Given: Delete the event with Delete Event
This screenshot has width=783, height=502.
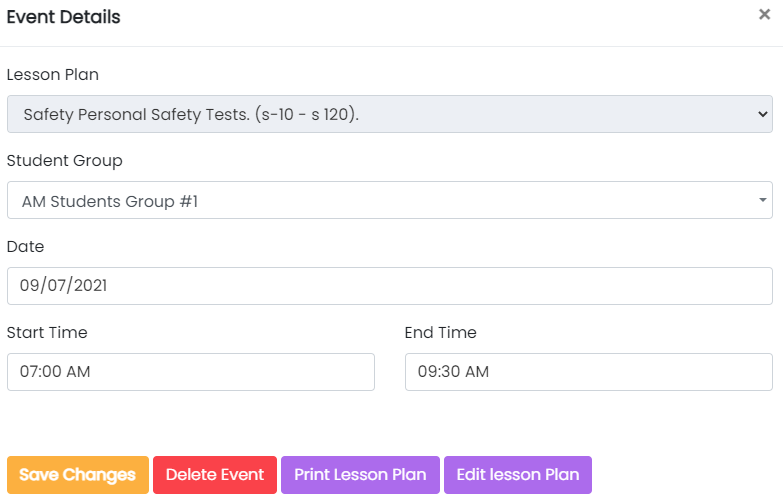Looking at the screenshot, I should [215, 475].
